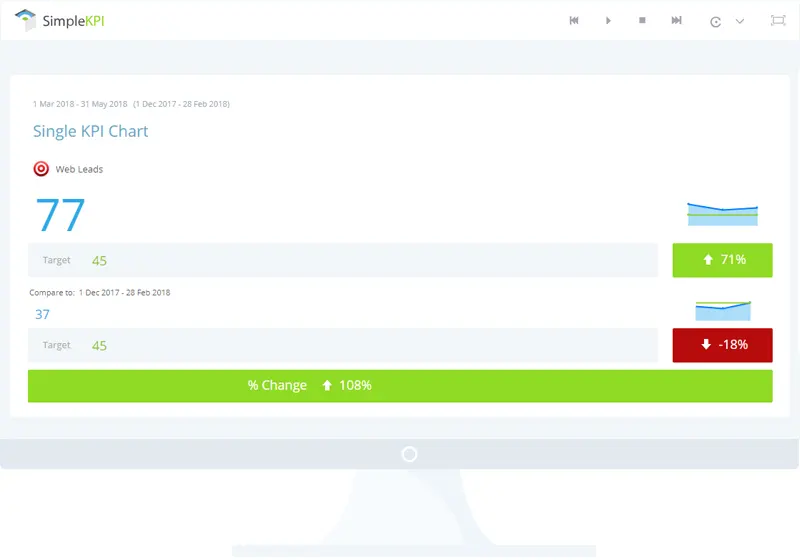Select the Web Leads label
800x560 pixels.
click(79, 169)
